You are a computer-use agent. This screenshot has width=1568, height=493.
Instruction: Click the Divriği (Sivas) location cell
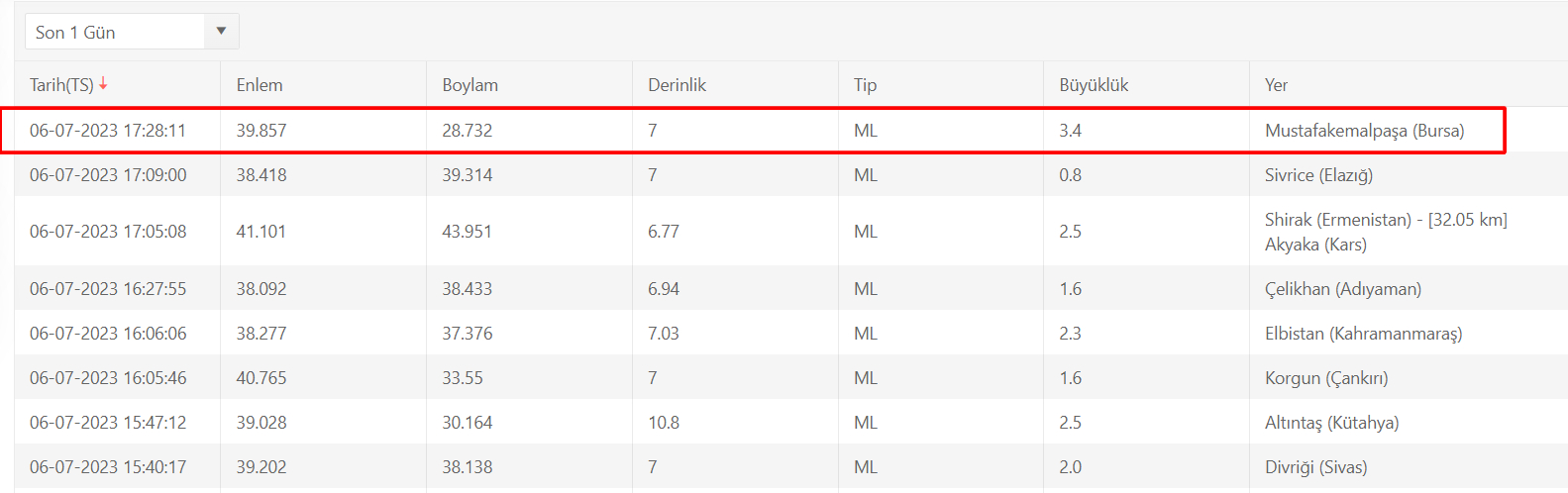(x=1315, y=467)
